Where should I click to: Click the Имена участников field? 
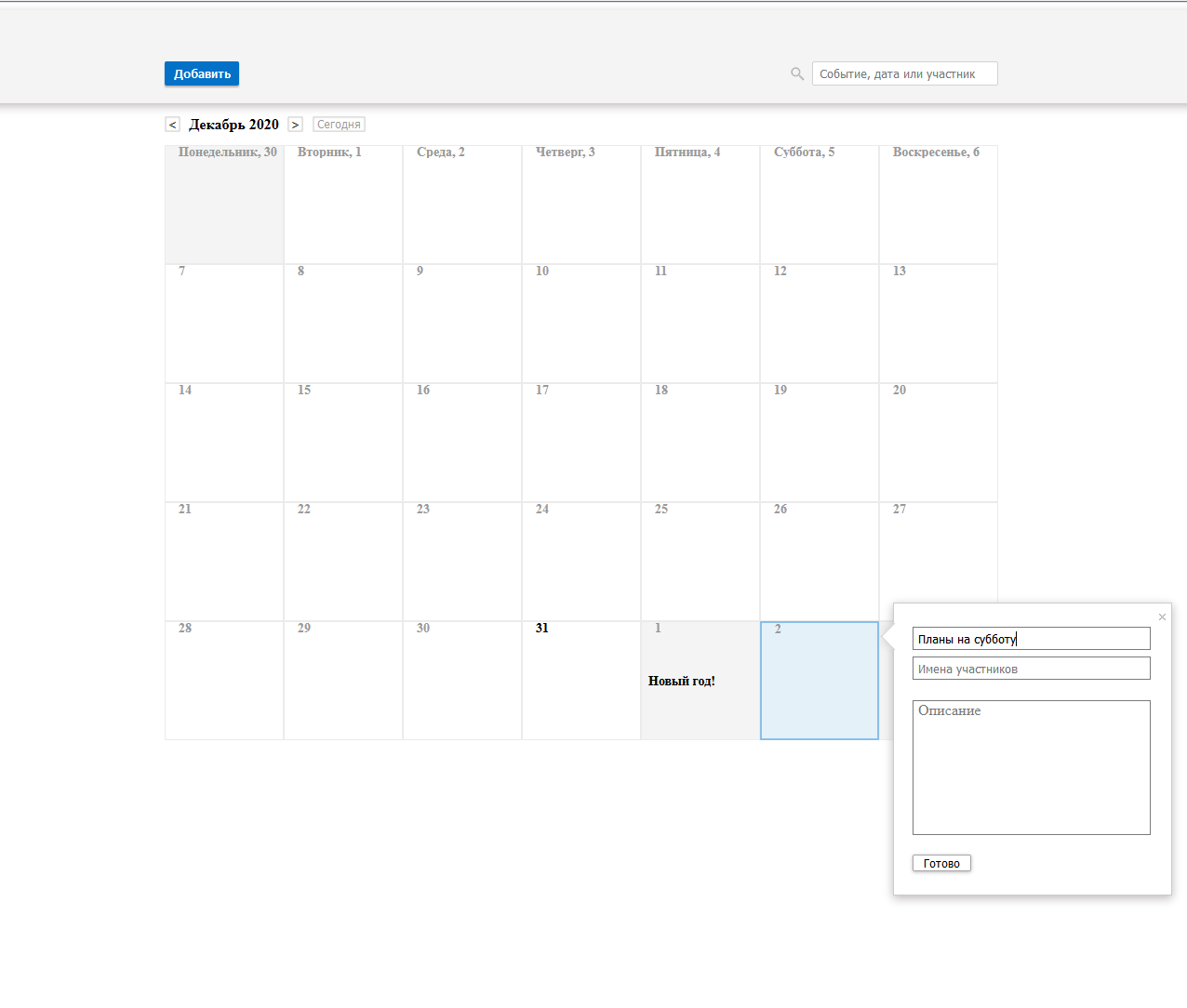(x=1032, y=669)
